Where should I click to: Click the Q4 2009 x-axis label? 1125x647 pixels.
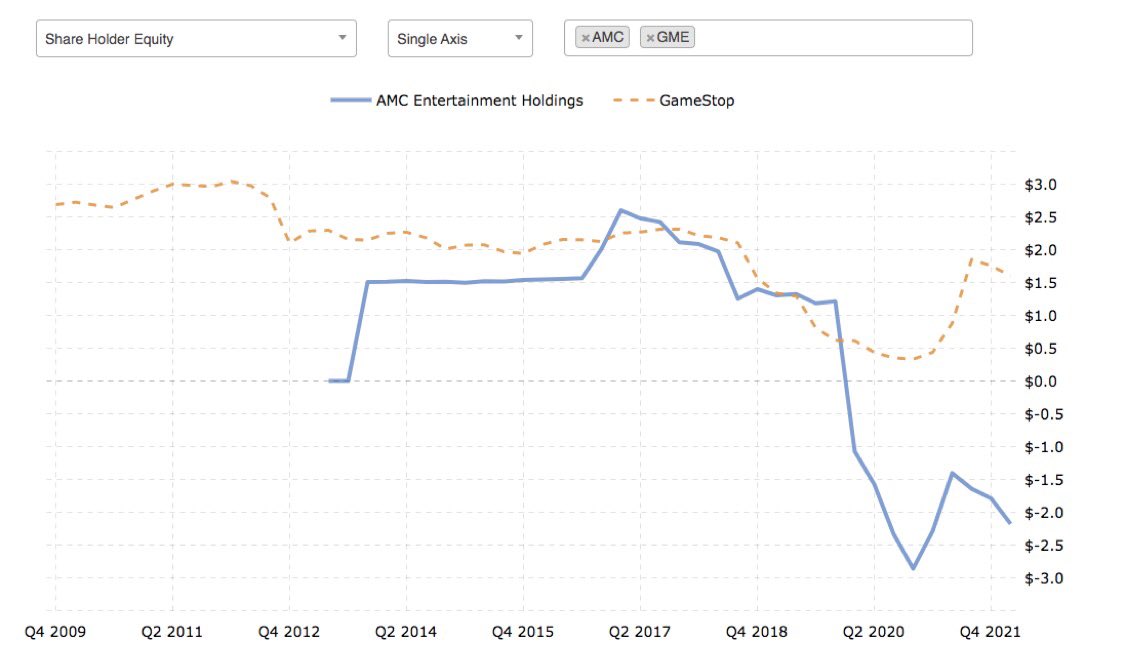pyautogui.click(x=58, y=632)
